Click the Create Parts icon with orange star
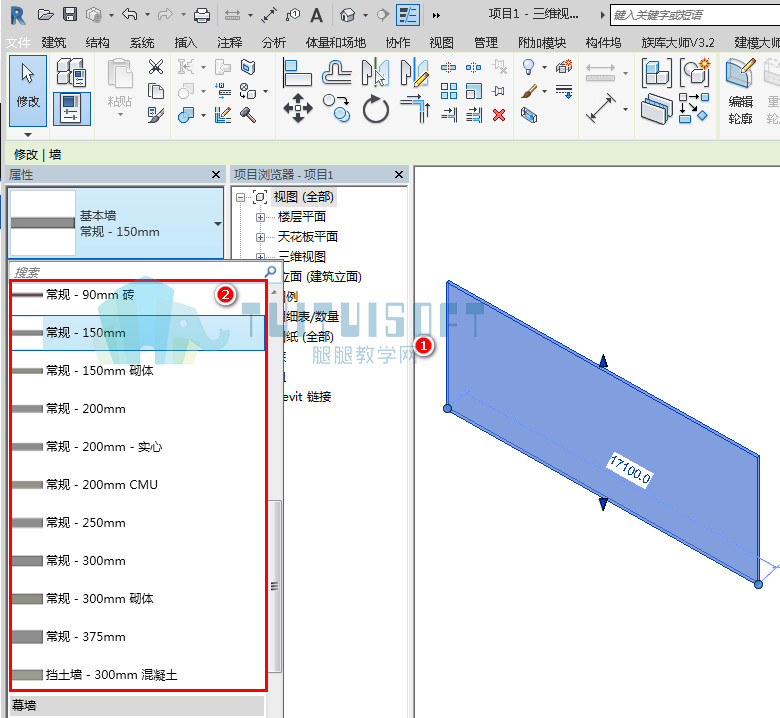Viewport: 780px width, 718px height. click(694, 73)
